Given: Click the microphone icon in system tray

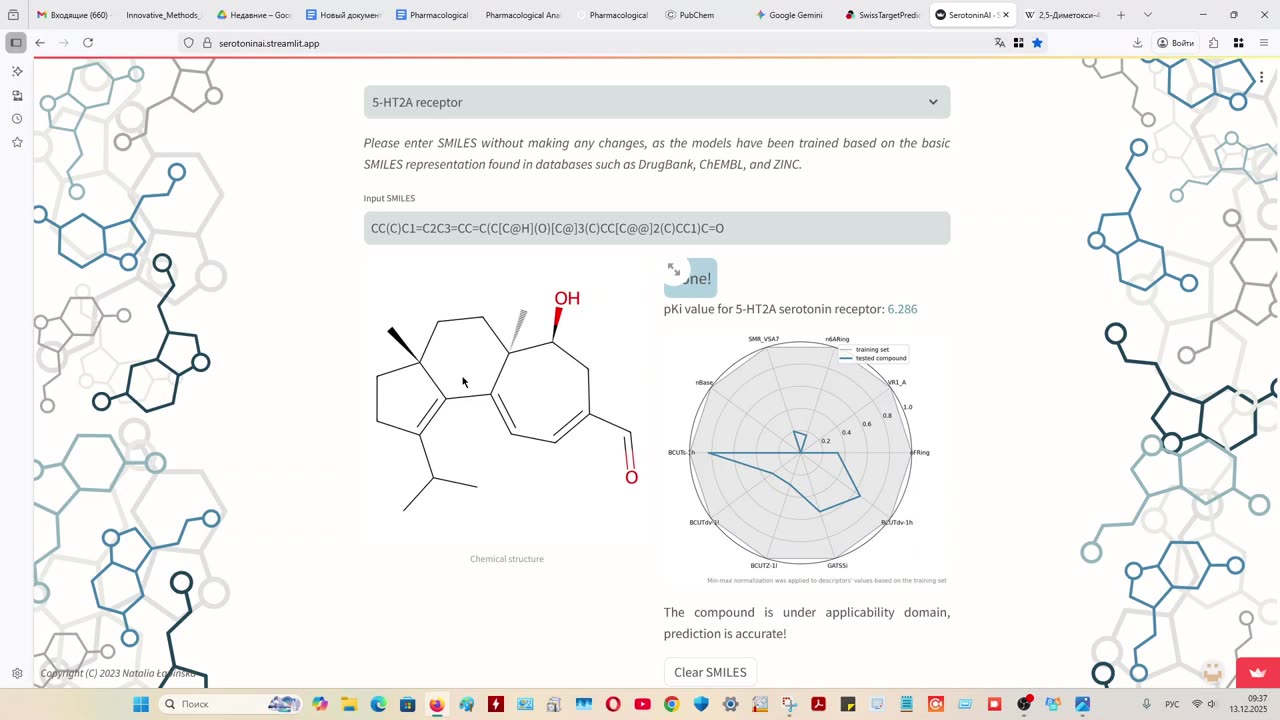Looking at the screenshot, I should [x=1147, y=704].
